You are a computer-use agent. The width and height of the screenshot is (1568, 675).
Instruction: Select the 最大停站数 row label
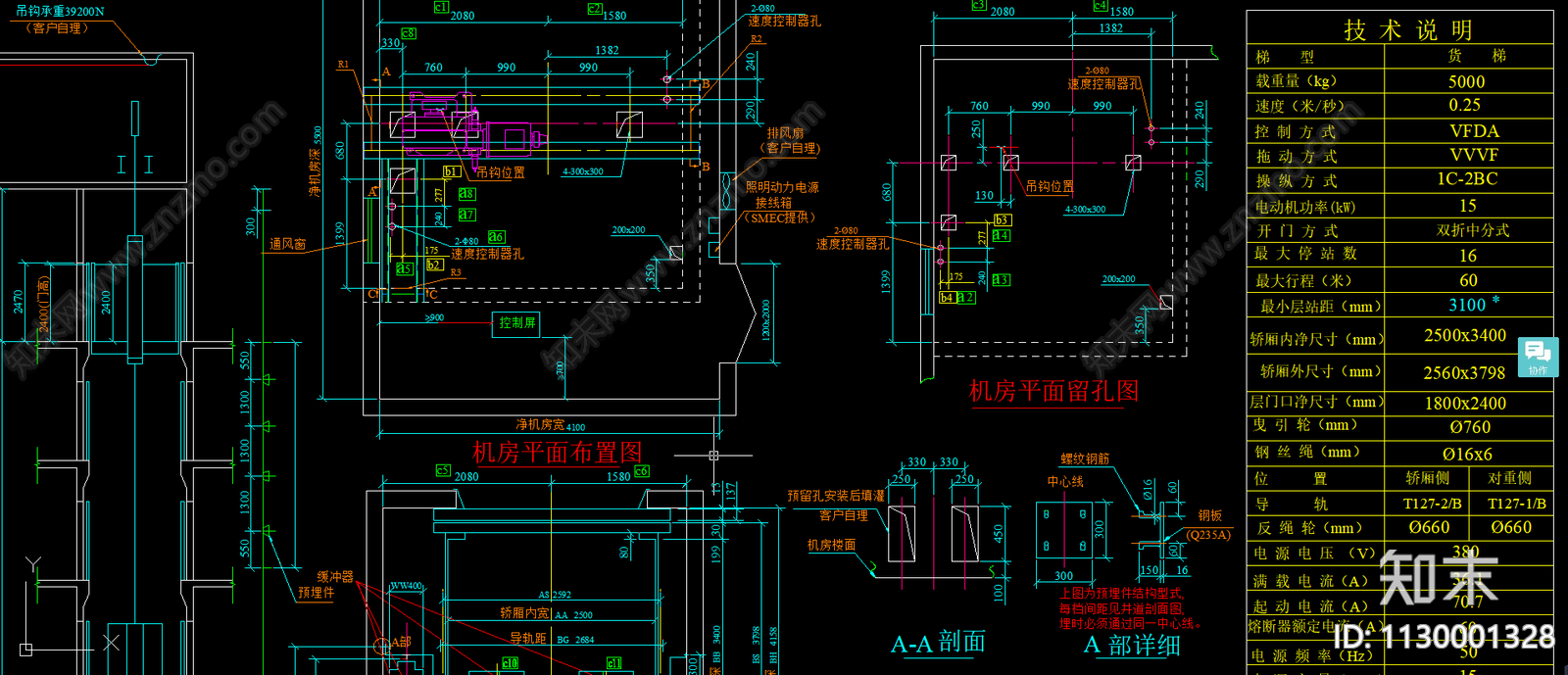(x=1305, y=254)
